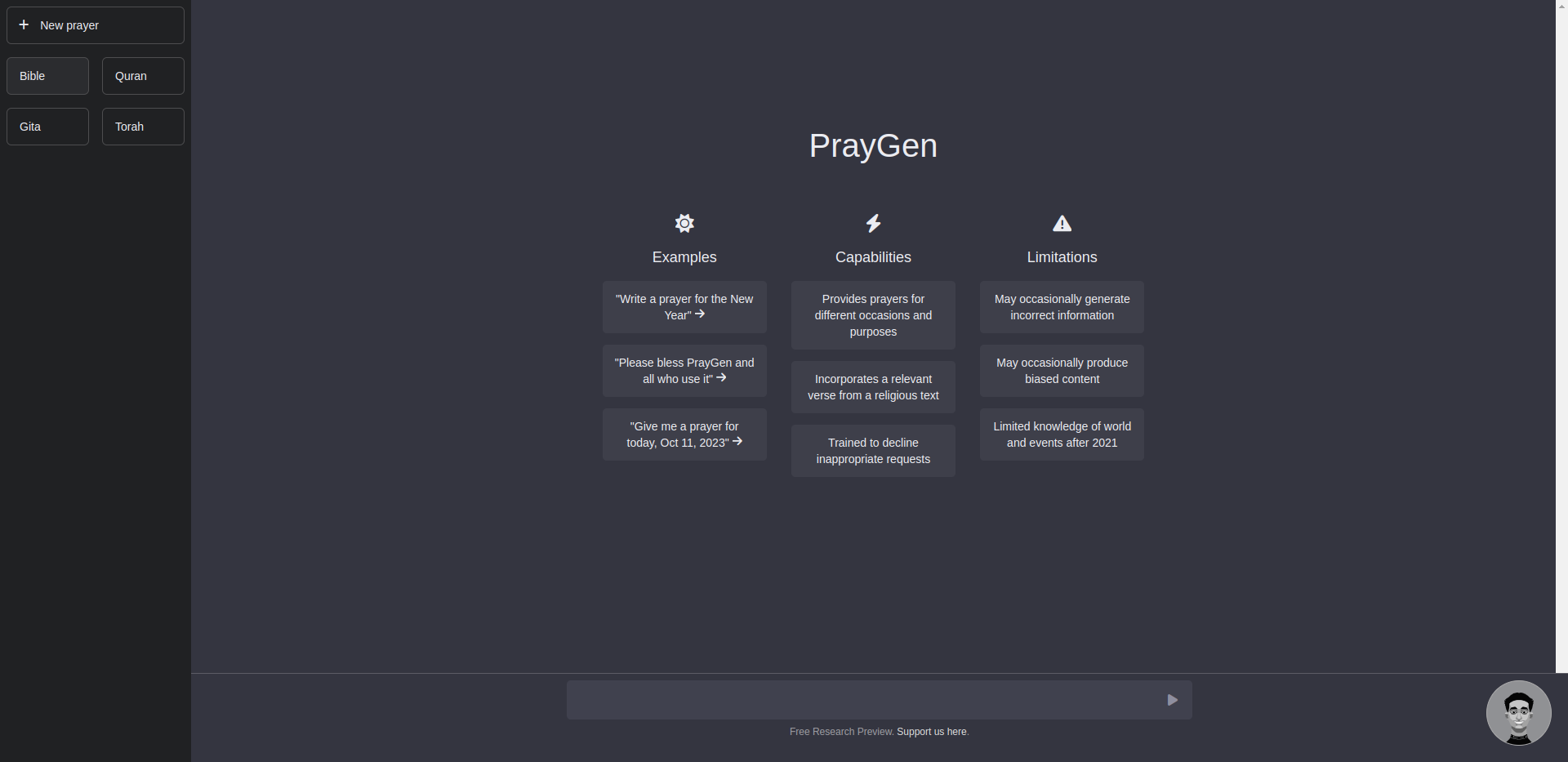The width and height of the screenshot is (1568, 762).
Task: Start a New prayer conversation
Action: (x=95, y=25)
